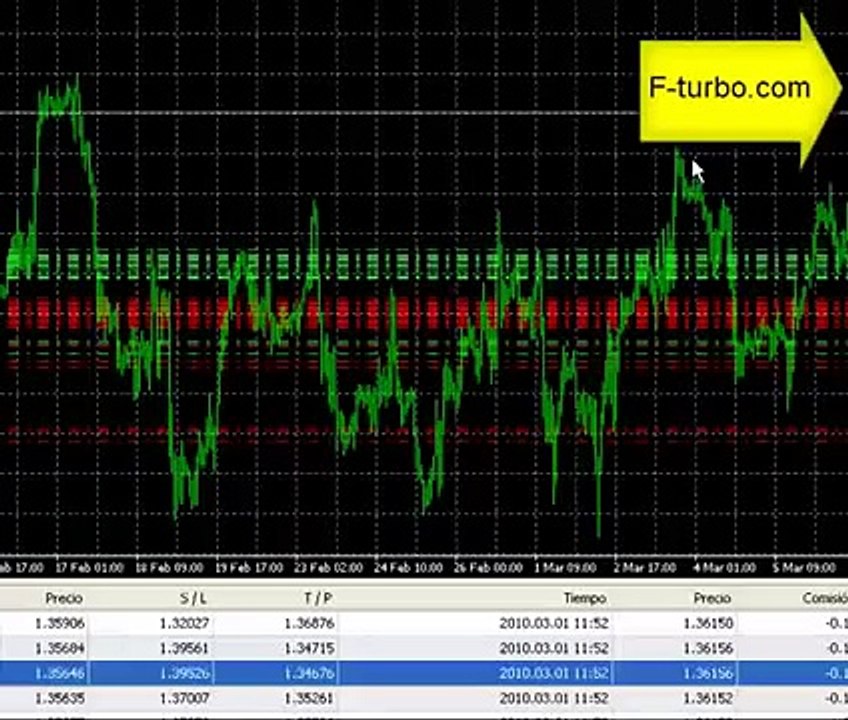Screen dimensions: 848x720
Task: Click the highlighted stop loss 1.39526
Action: pos(184,673)
